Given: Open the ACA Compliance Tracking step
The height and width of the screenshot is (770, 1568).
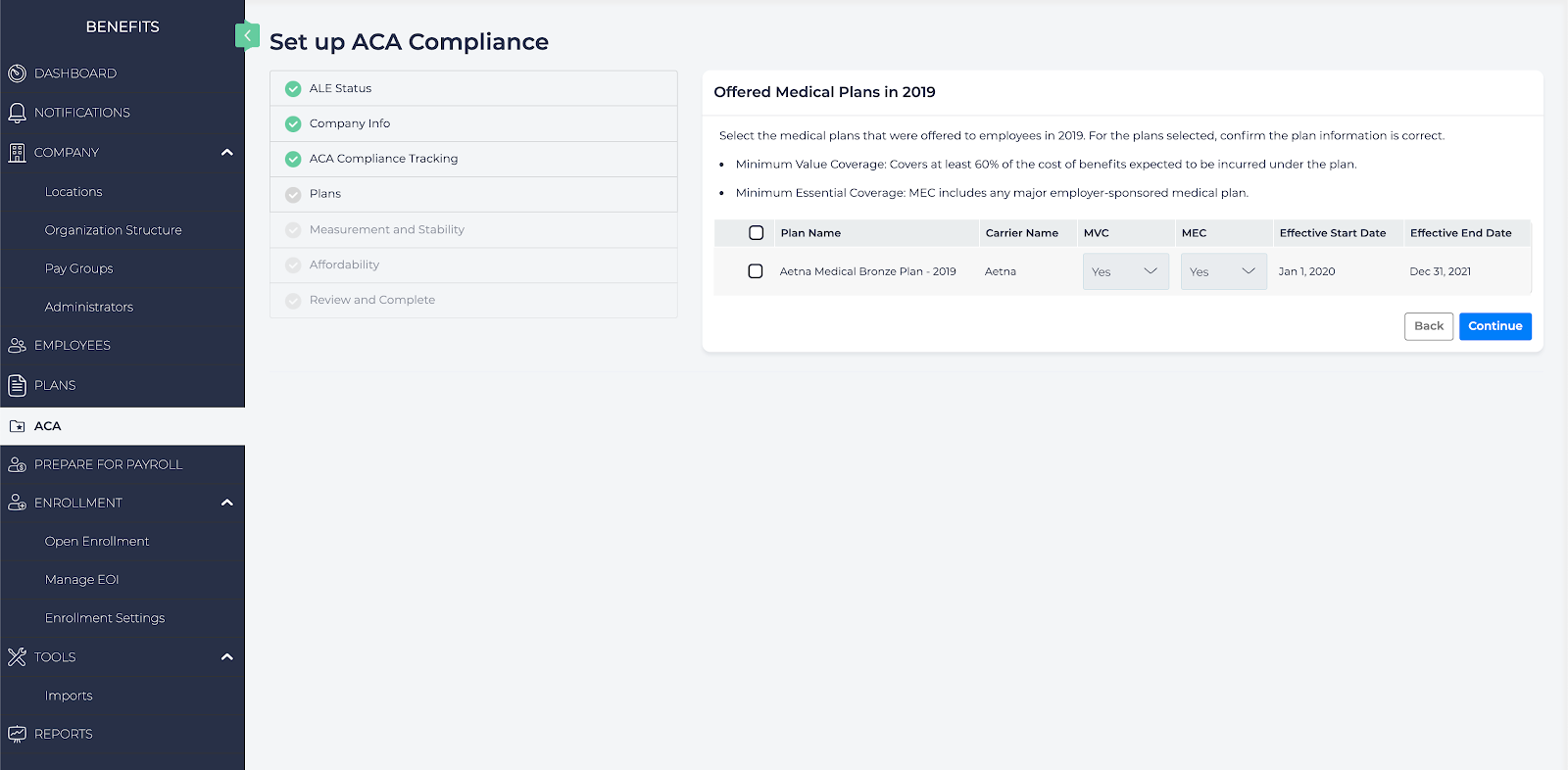Looking at the screenshot, I should point(383,159).
